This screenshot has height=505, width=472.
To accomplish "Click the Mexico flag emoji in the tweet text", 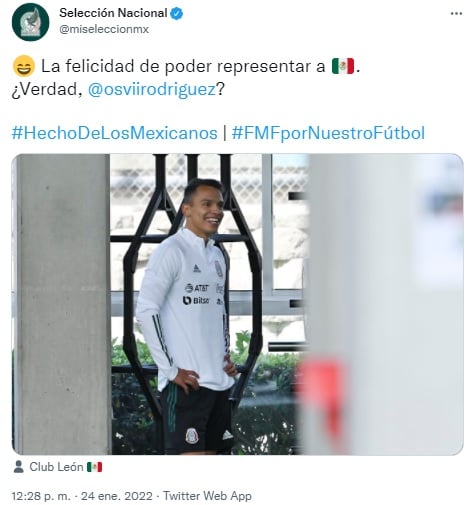I will 343,66.
